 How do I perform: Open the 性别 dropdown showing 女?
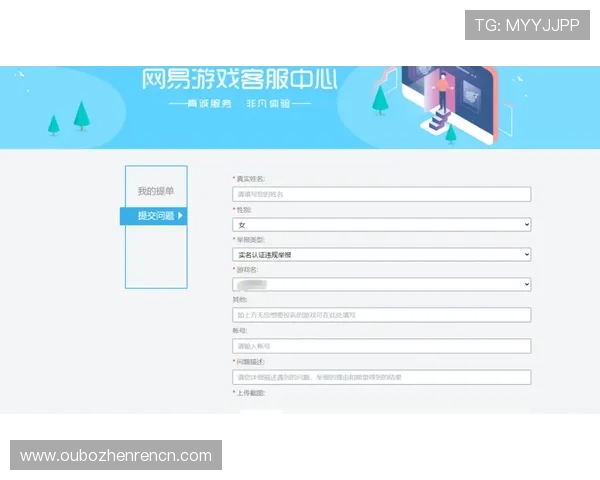tap(382, 225)
